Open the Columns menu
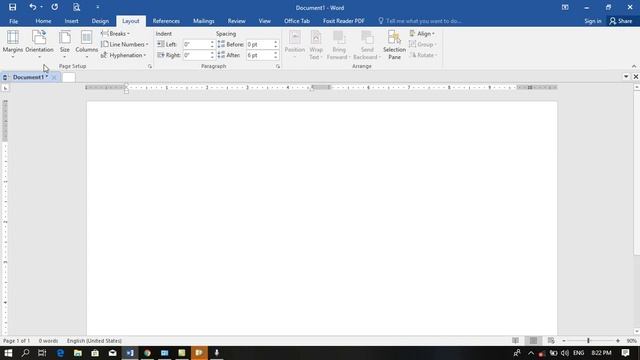This screenshot has height=360, width=640. (x=87, y=44)
